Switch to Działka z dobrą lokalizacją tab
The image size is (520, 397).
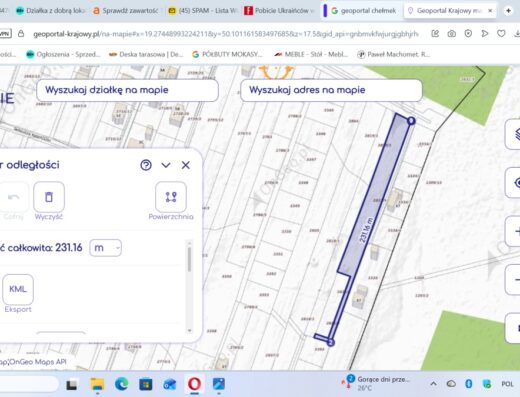click(x=50, y=11)
